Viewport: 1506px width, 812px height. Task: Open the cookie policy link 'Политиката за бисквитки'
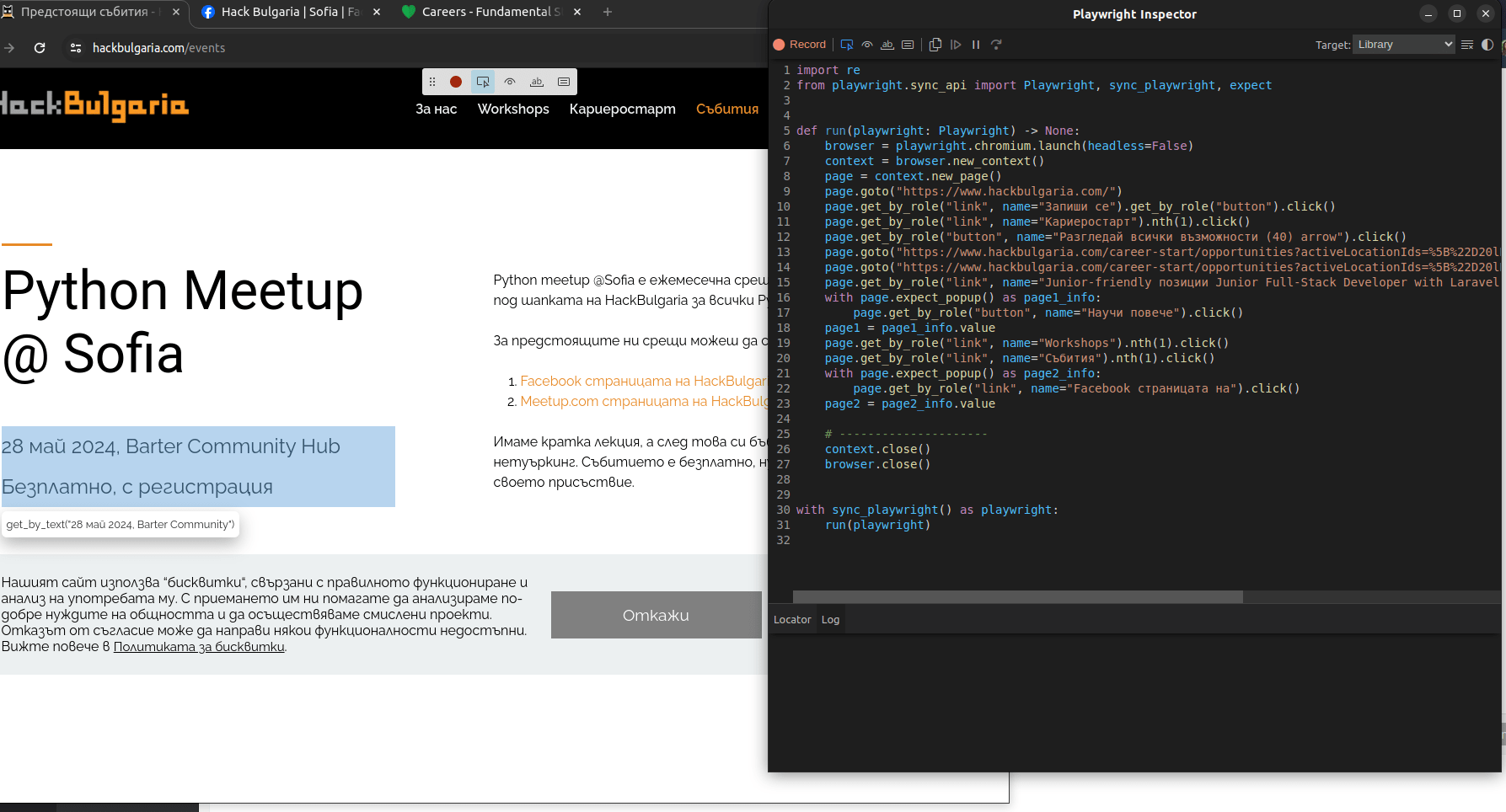click(199, 647)
